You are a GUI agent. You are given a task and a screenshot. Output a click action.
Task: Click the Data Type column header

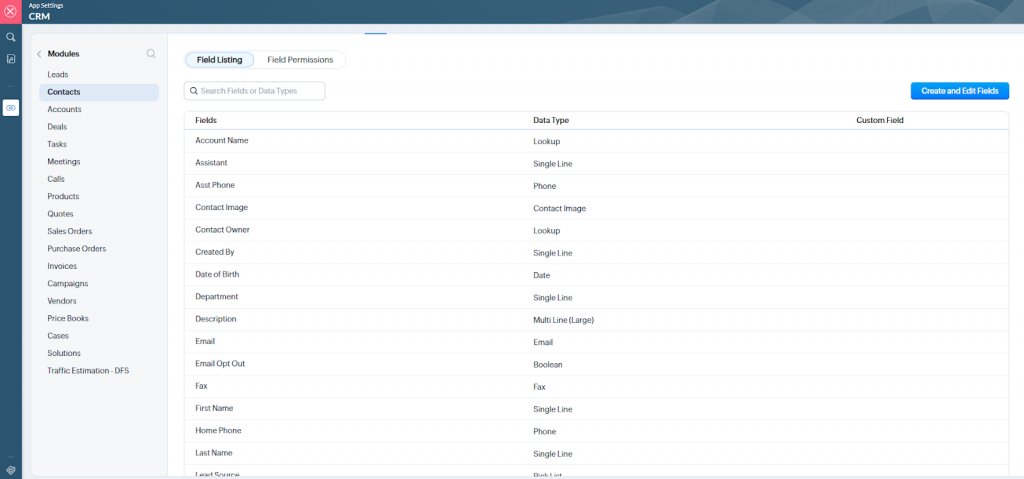(551, 120)
